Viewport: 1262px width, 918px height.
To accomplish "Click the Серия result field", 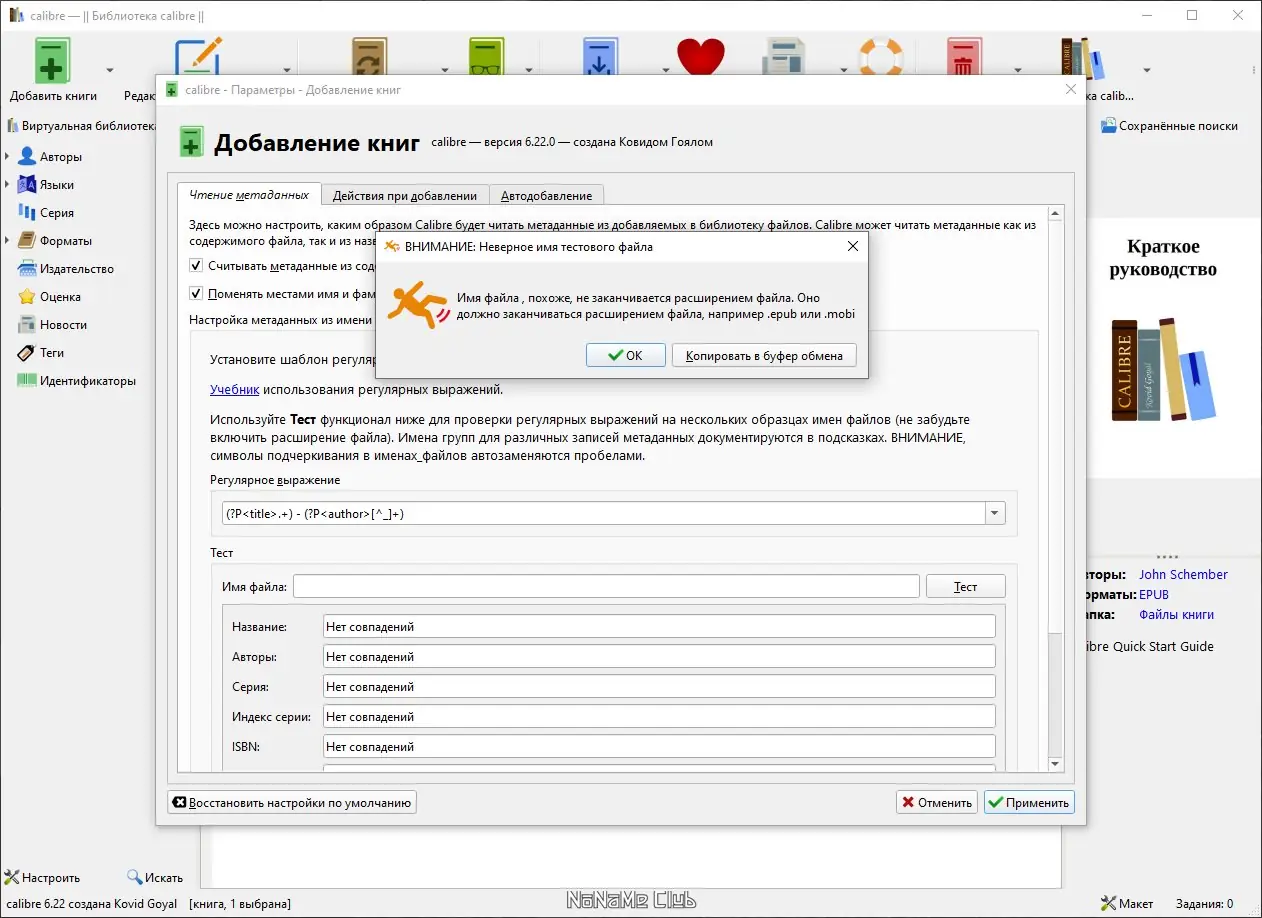I will [659, 686].
